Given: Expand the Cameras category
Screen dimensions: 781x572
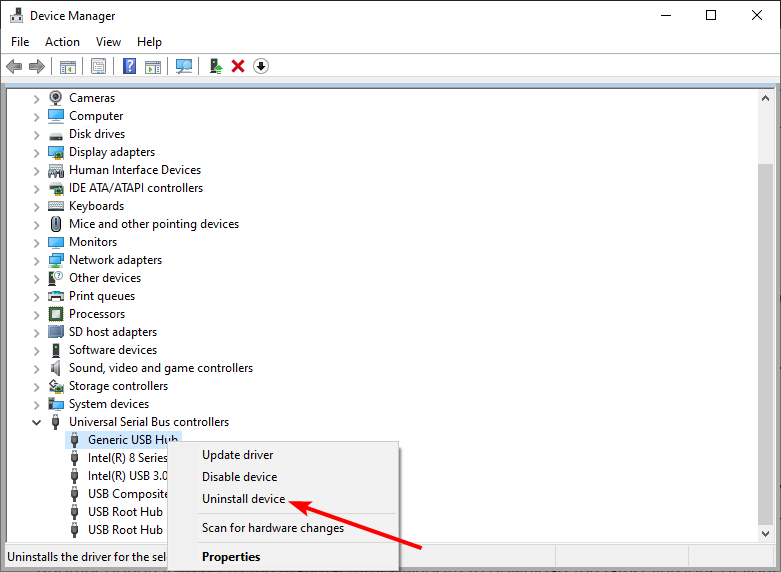Looking at the screenshot, I should pos(36,99).
